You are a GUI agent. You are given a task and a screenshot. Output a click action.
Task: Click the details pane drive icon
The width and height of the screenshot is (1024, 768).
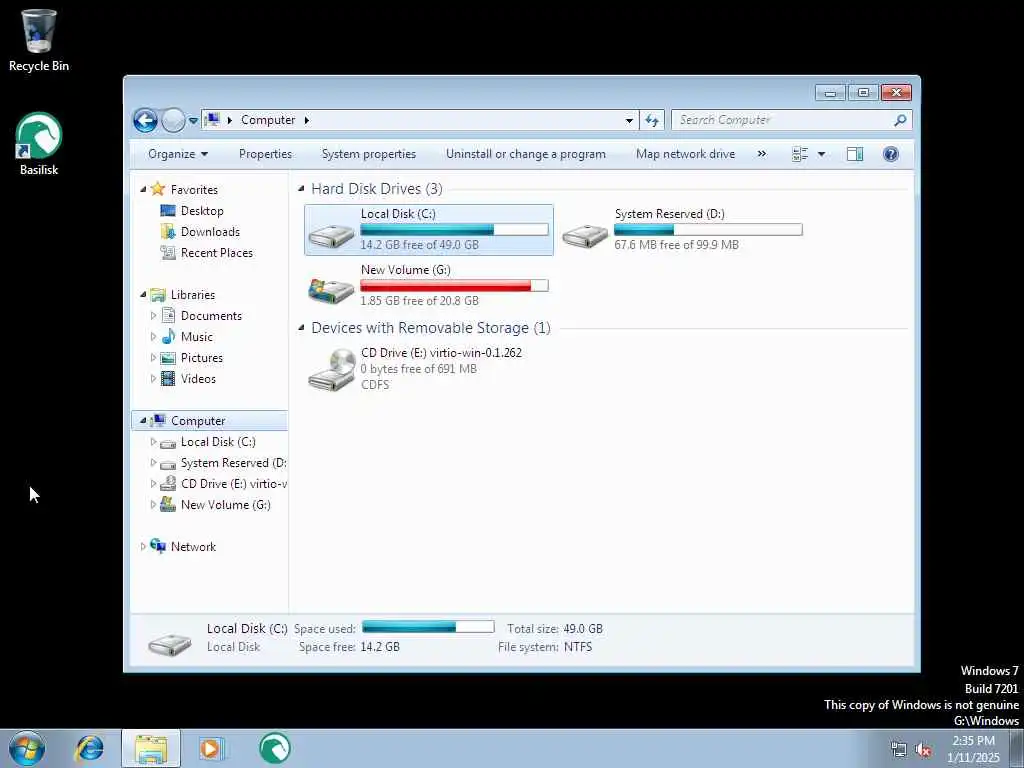(170, 643)
